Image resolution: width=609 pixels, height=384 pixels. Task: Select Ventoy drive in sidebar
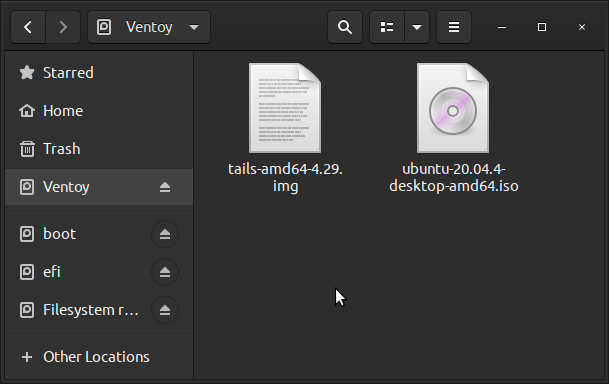(99, 187)
